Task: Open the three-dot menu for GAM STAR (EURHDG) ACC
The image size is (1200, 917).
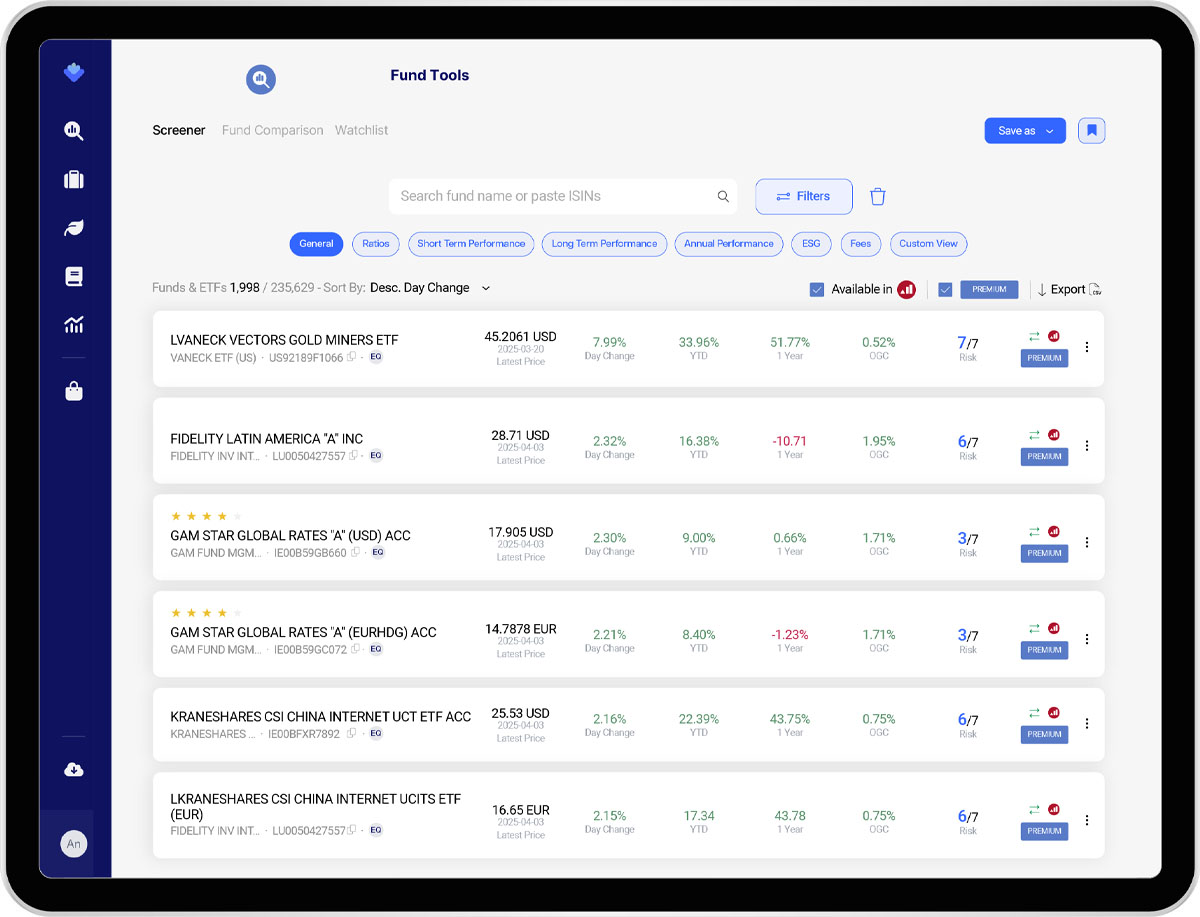Action: (x=1087, y=639)
